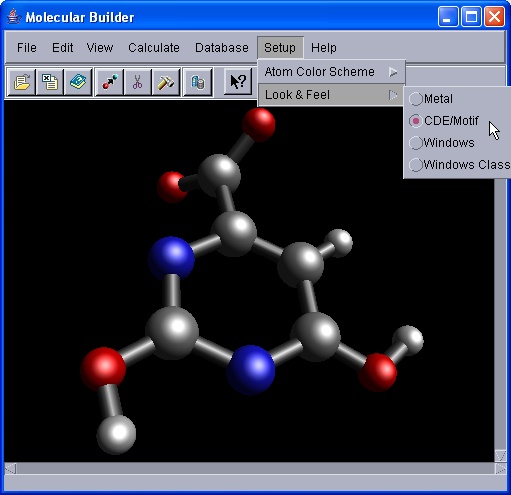
Task: Click the Setup menu item
Action: 280,48
